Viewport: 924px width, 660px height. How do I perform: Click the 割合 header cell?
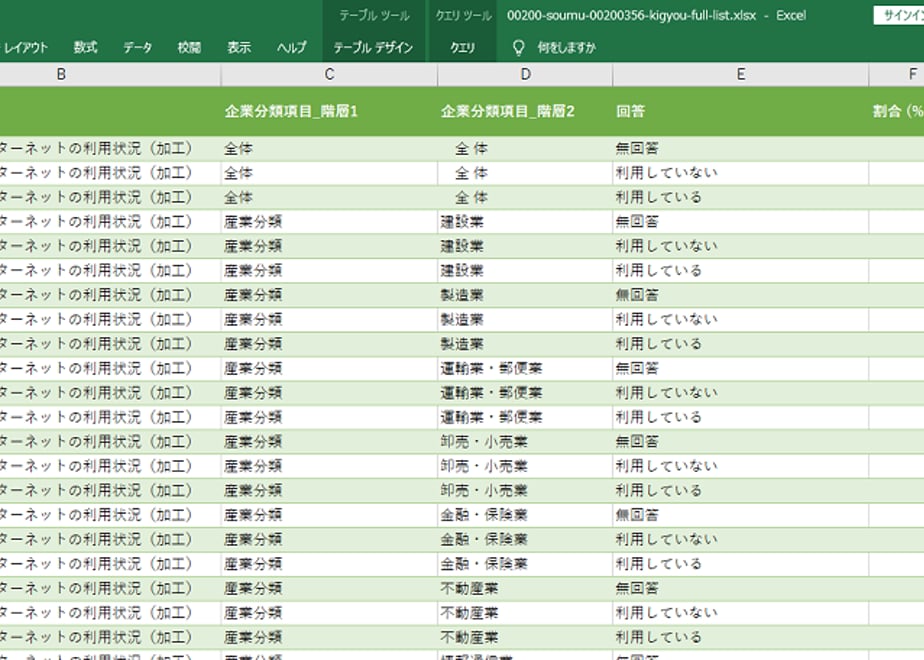pyautogui.click(x=897, y=111)
